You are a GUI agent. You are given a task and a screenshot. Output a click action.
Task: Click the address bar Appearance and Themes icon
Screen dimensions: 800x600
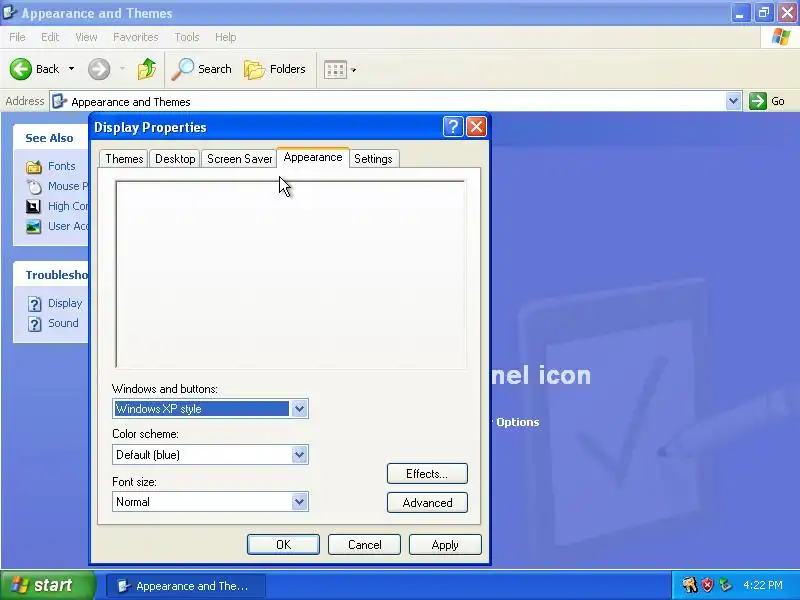(x=60, y=101)
